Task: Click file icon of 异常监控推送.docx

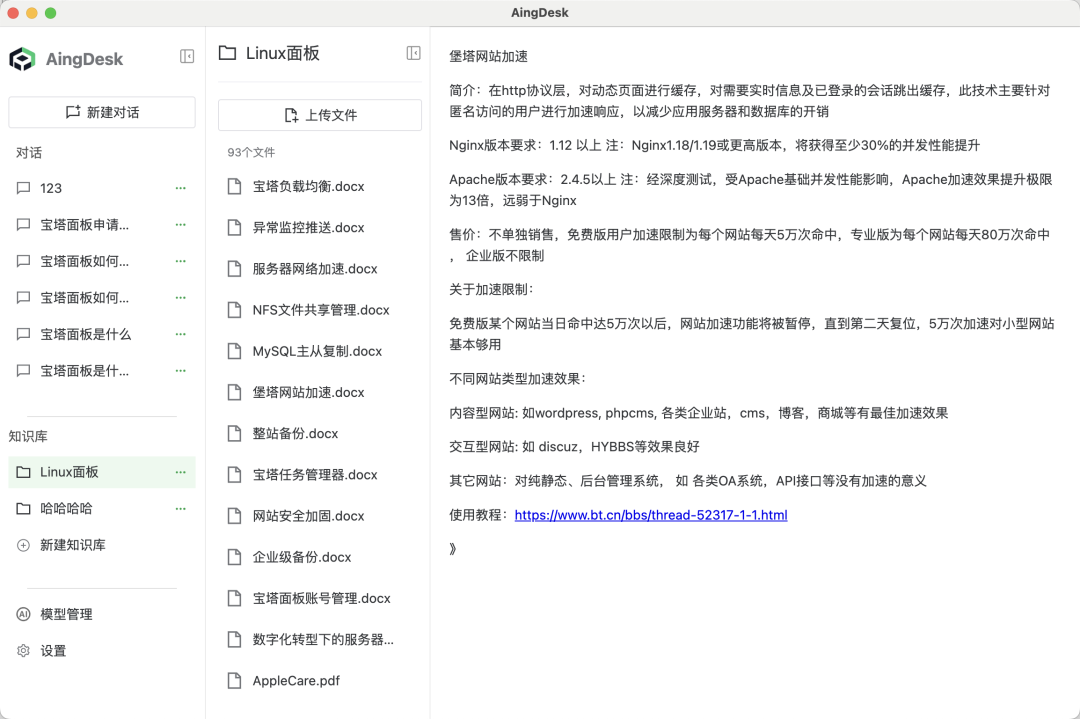Action: 234,228
